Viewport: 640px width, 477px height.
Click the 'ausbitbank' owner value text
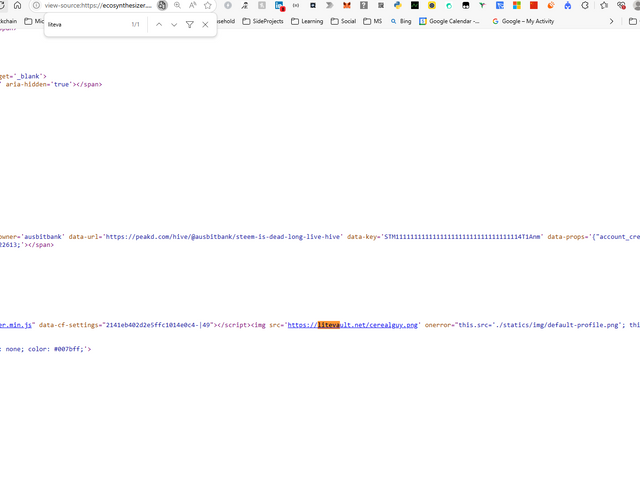pos(43,236)
